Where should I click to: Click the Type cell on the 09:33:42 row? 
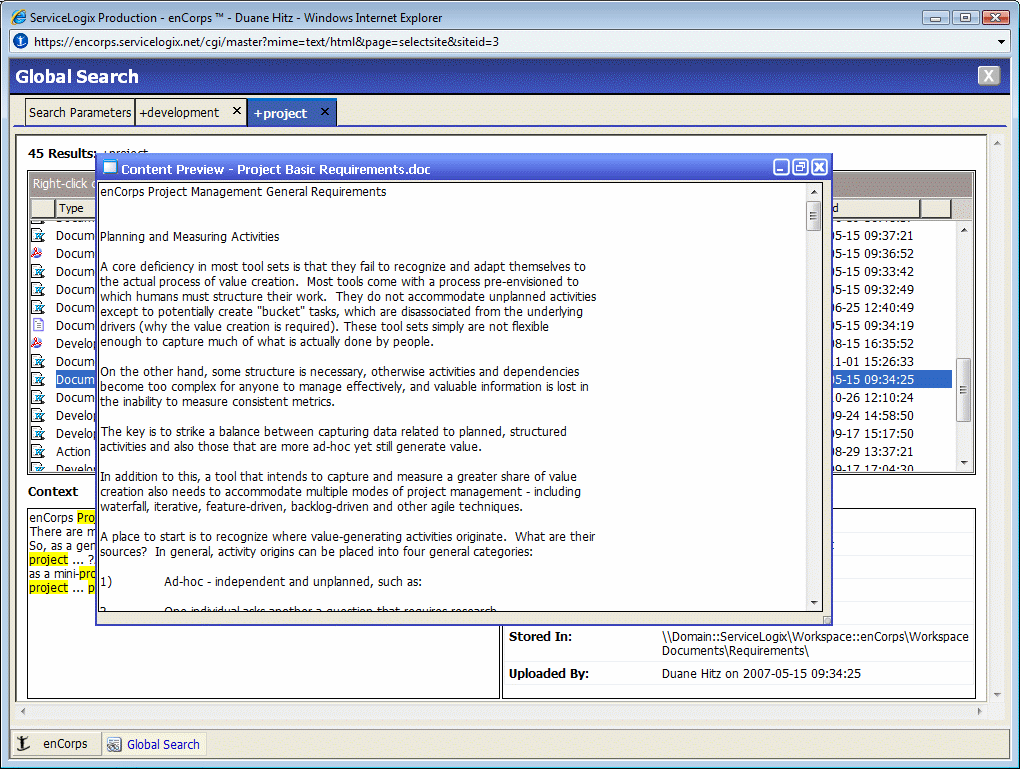[x=75, y=272]
